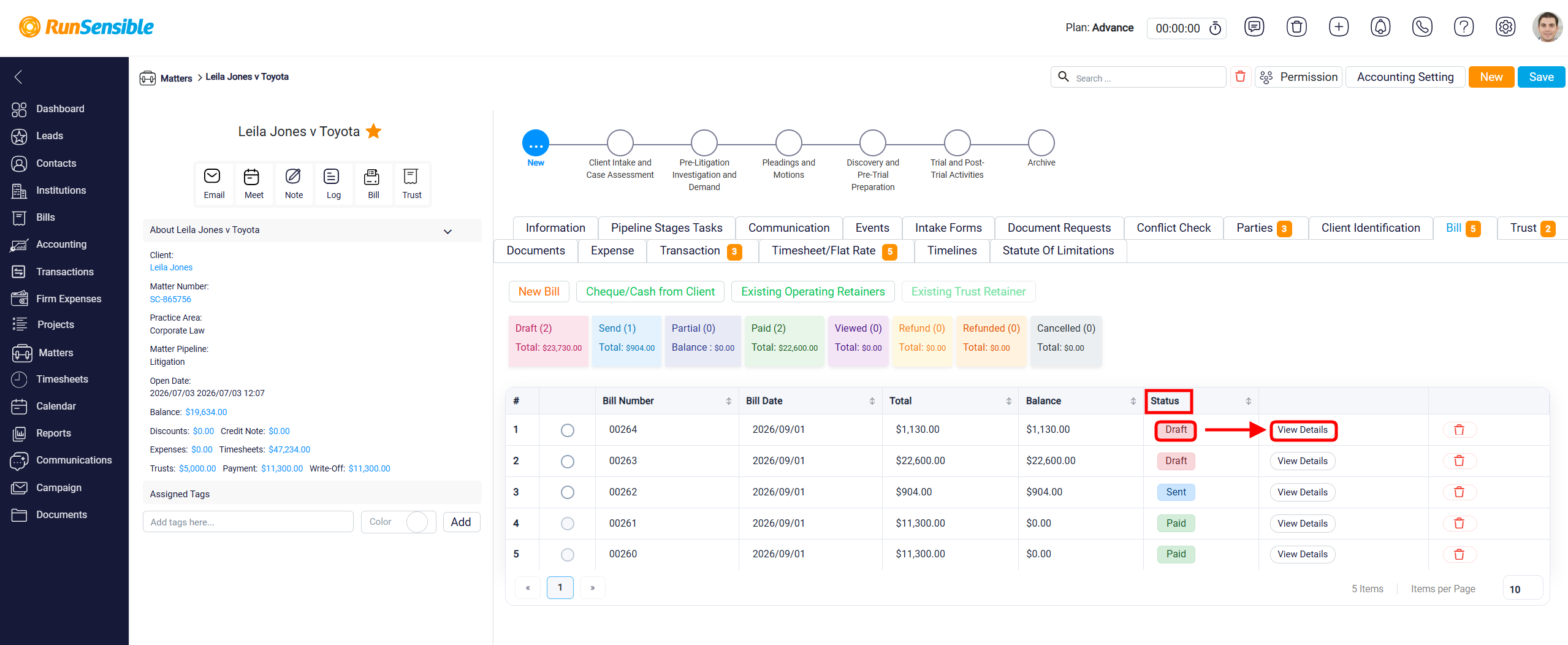Pick a tag color swatch
Image resolution: width=1568 pixels, height=645 pixels.
tap(417, 522)
